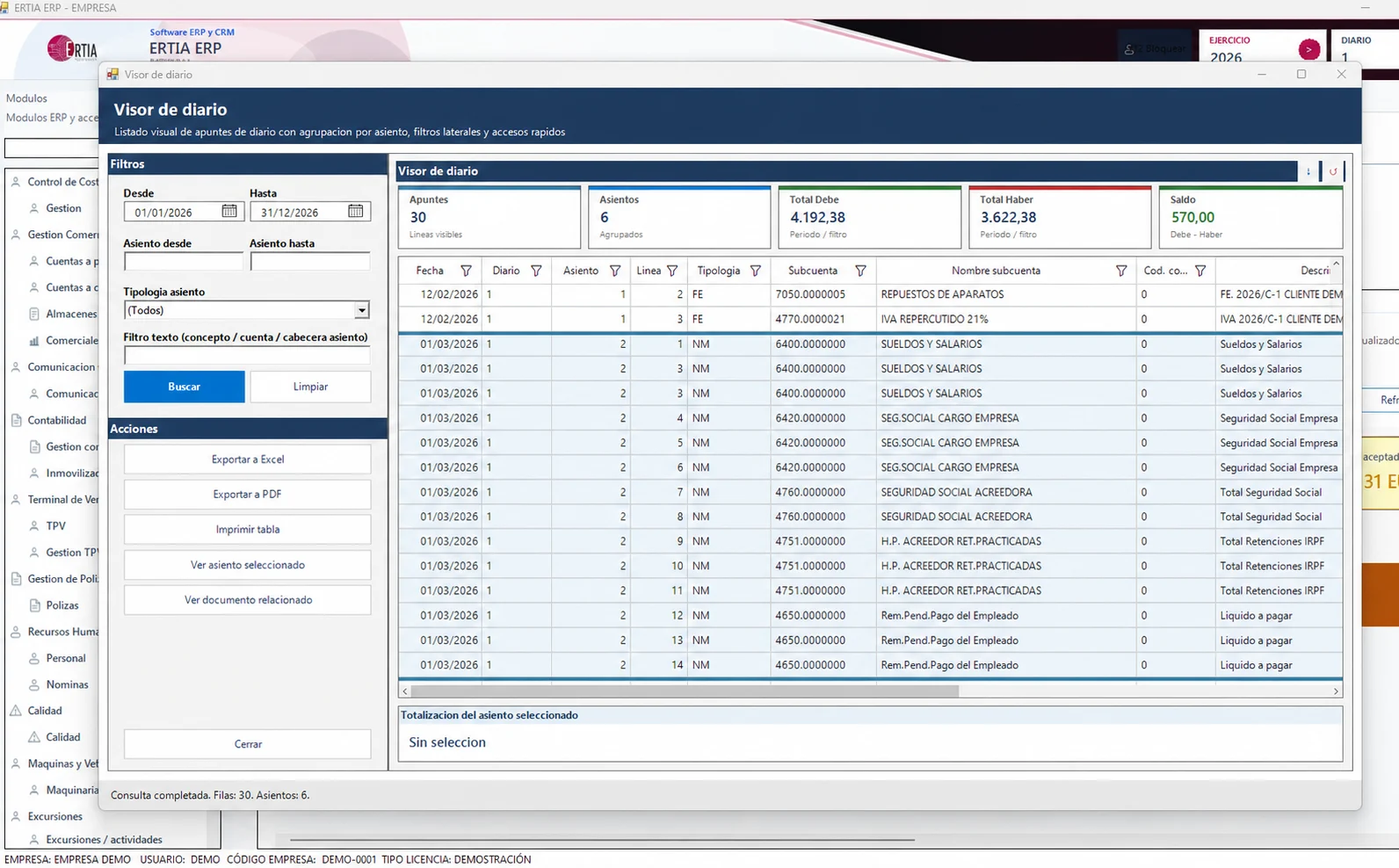Open the Linea column filter
Viewport: 1399px width, 868px height.
[672, 271]
